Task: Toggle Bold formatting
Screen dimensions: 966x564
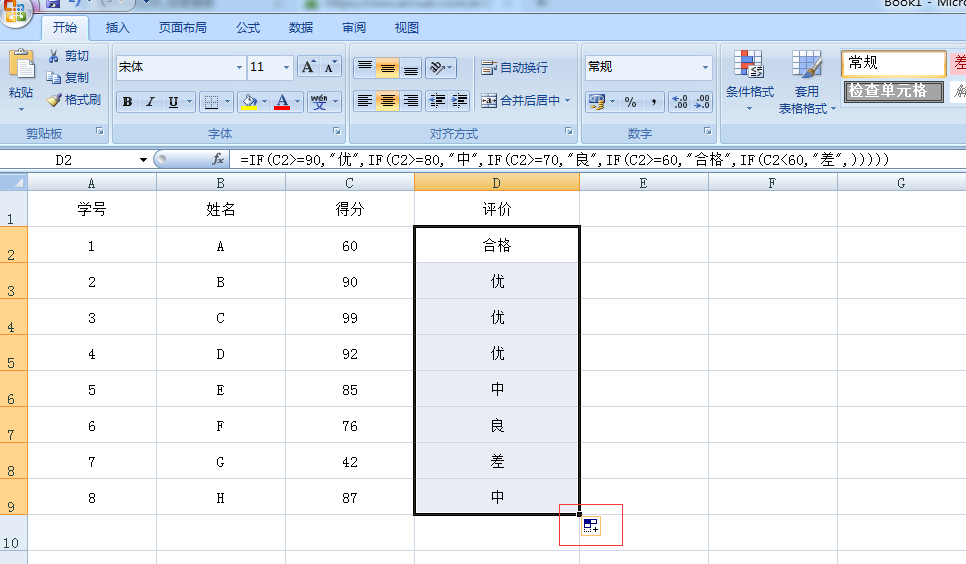Action: [x=127, y=102]
